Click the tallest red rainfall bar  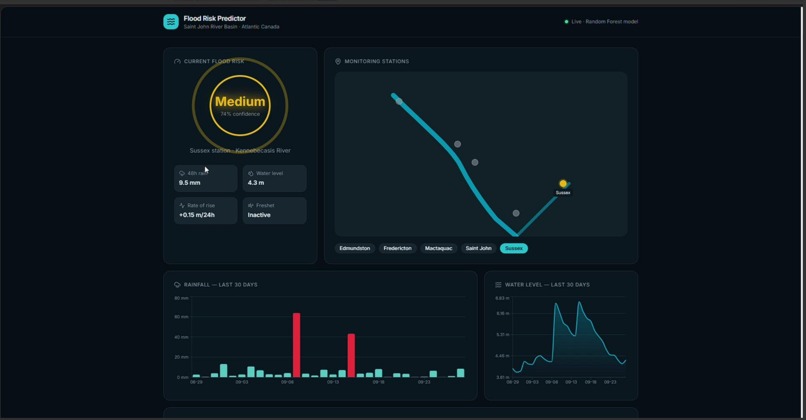pyautogui.click(x=297, y=345)
